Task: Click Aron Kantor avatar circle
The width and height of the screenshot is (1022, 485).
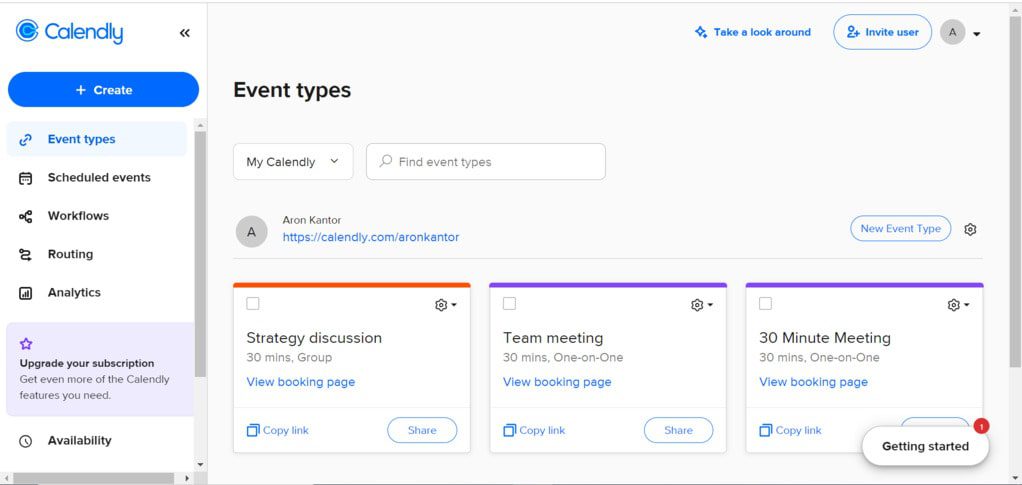Action: tap(252, 231)
